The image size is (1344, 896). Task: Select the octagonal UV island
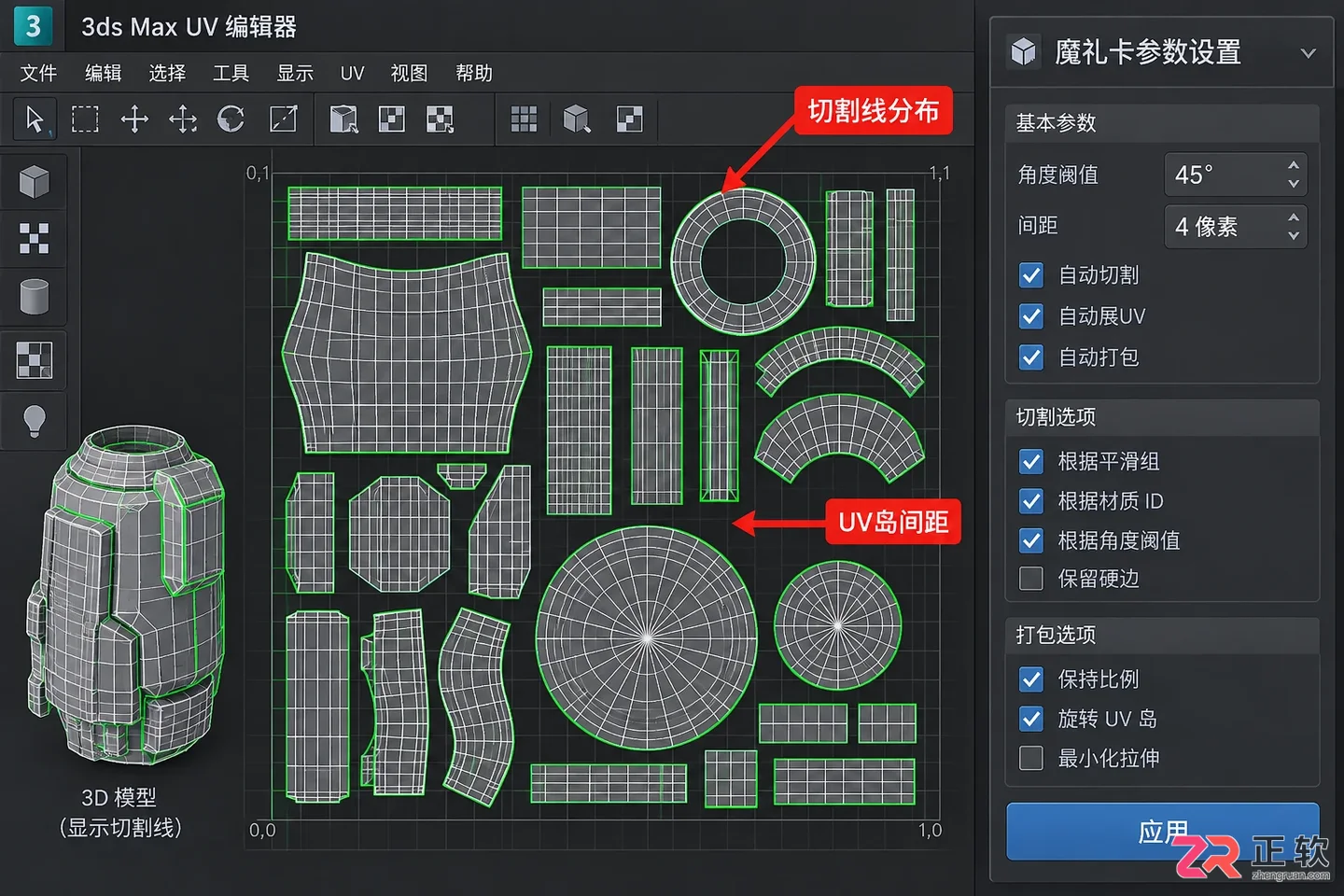[399, 533]
